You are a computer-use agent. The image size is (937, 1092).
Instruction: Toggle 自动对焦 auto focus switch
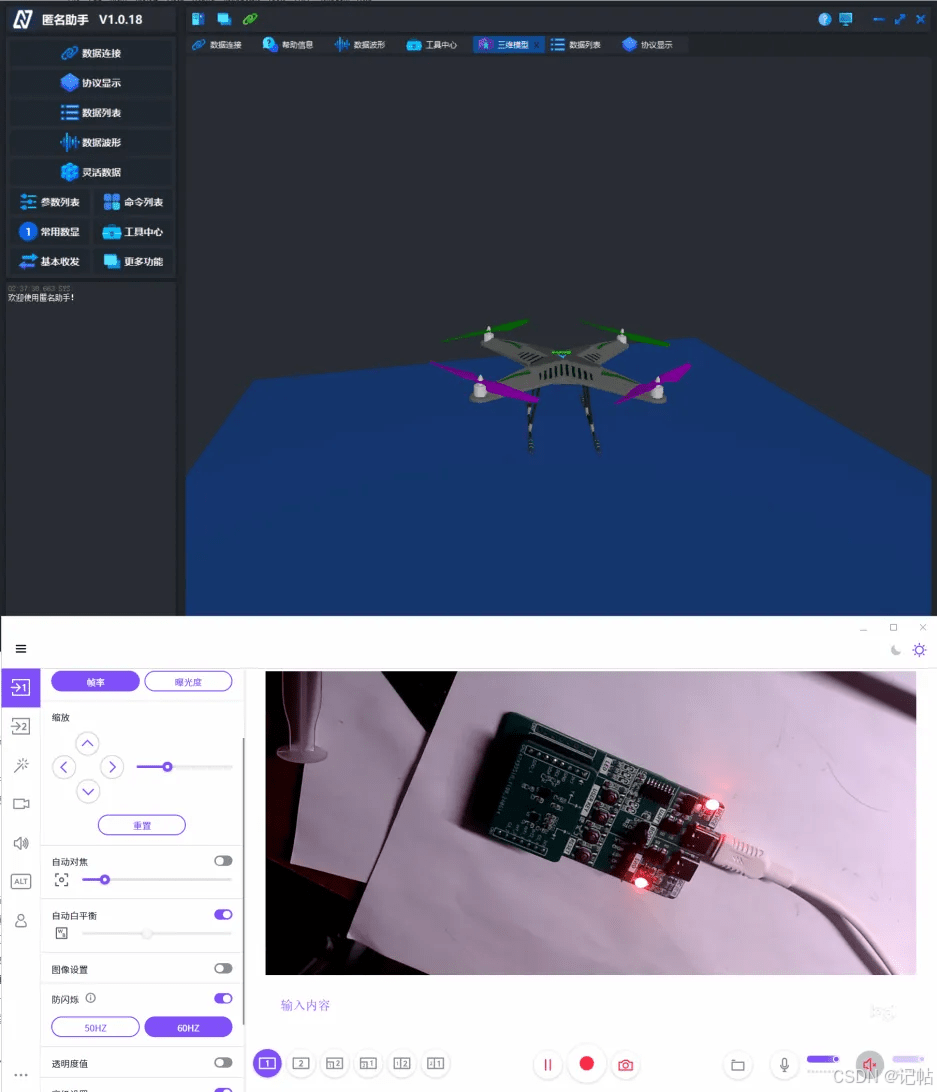(223, 861)
